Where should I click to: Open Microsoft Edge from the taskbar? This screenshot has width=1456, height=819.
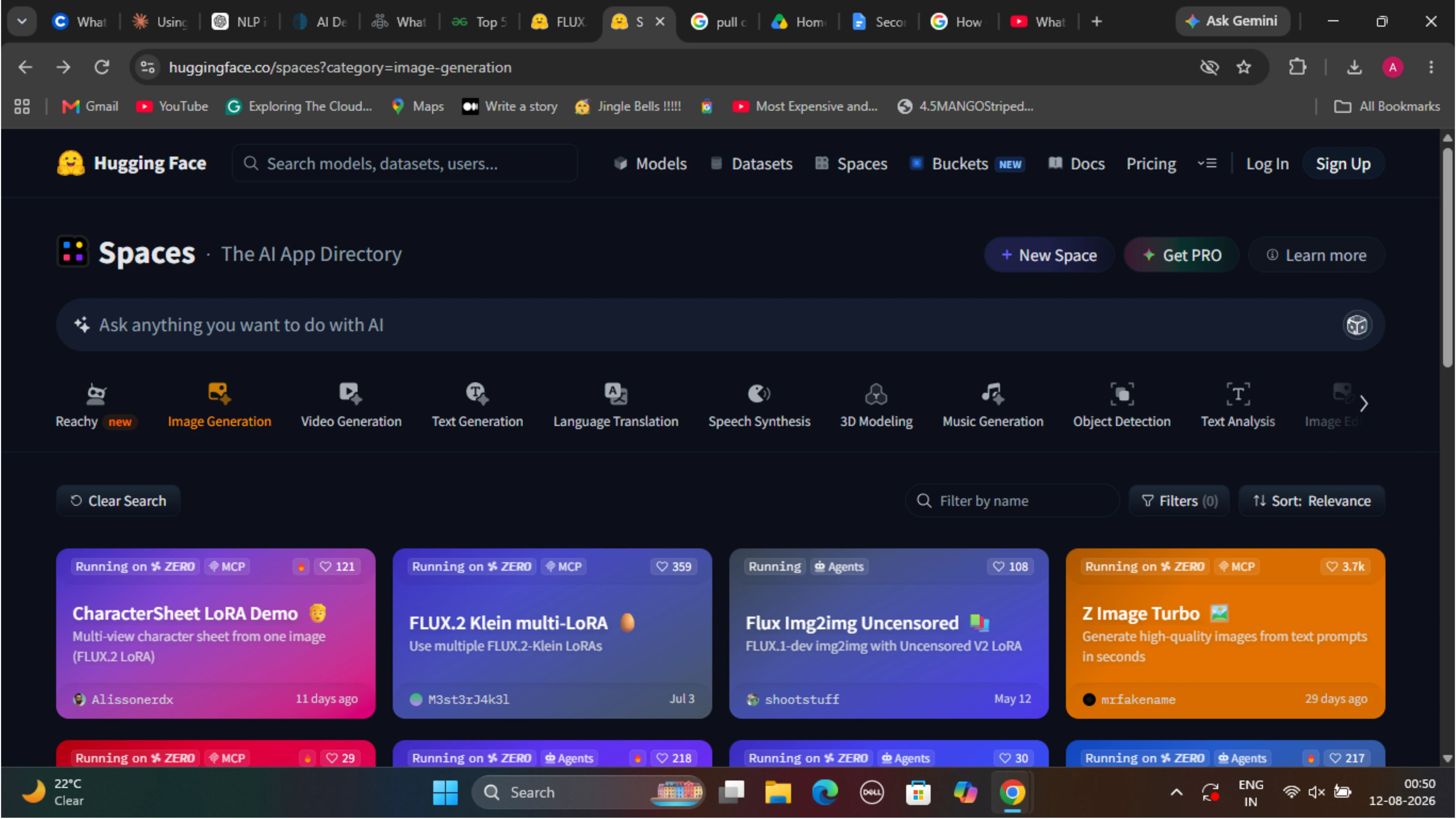click(825, 793)
